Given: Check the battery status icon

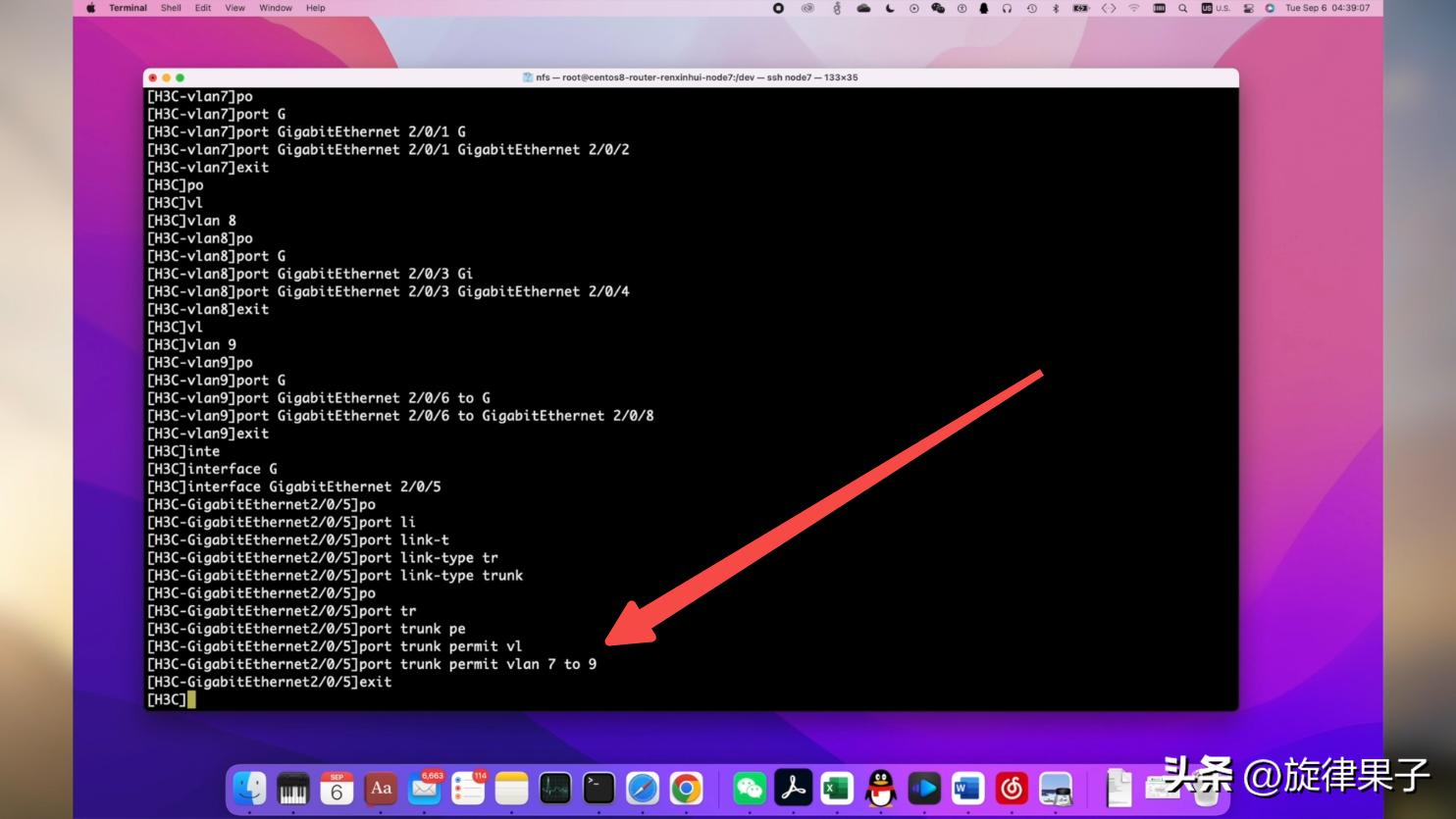Looking at the screenshot, I should [1081, 8].
